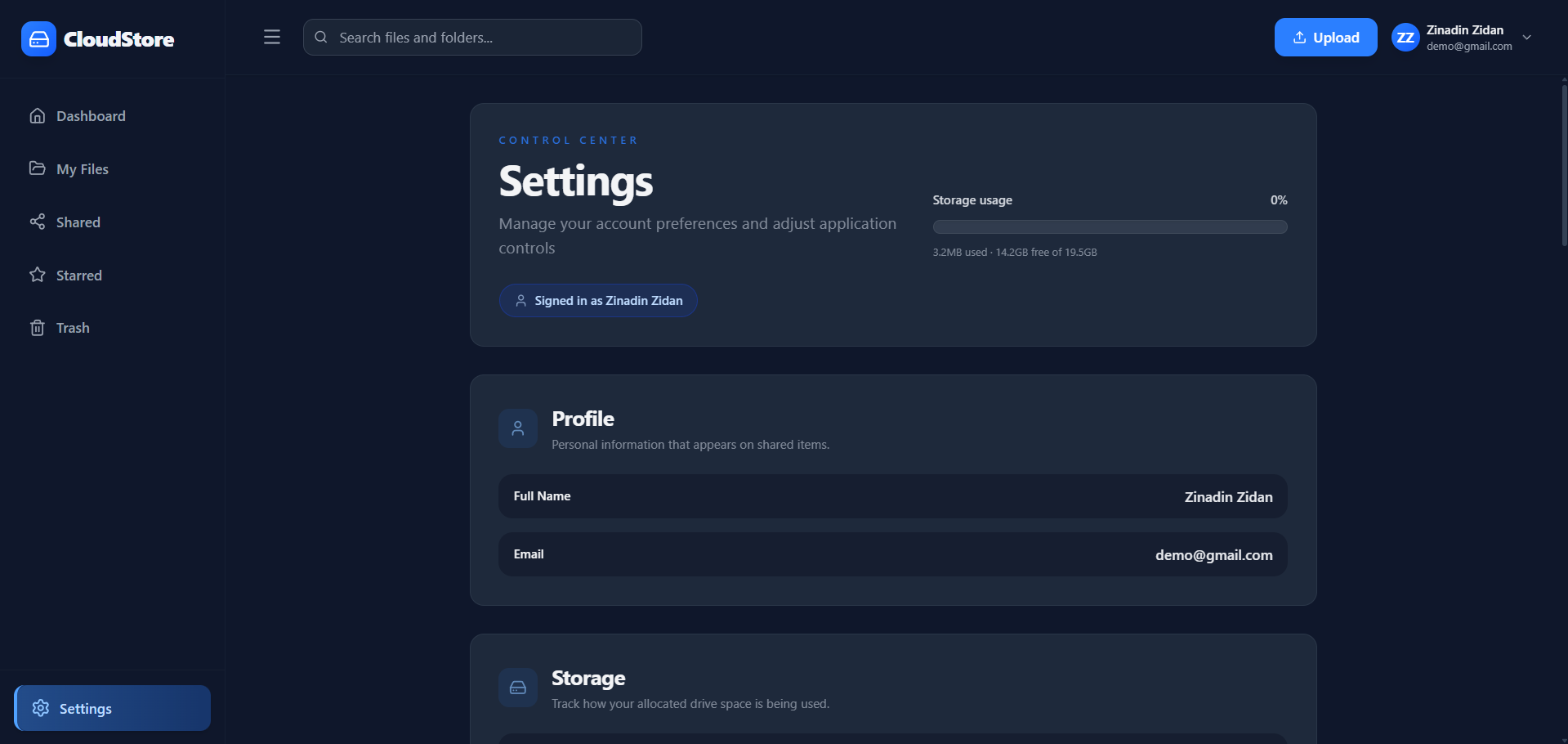Click the ZZ user avatar
Viewport: 1568px width, 744px height.
[1405, 38]
